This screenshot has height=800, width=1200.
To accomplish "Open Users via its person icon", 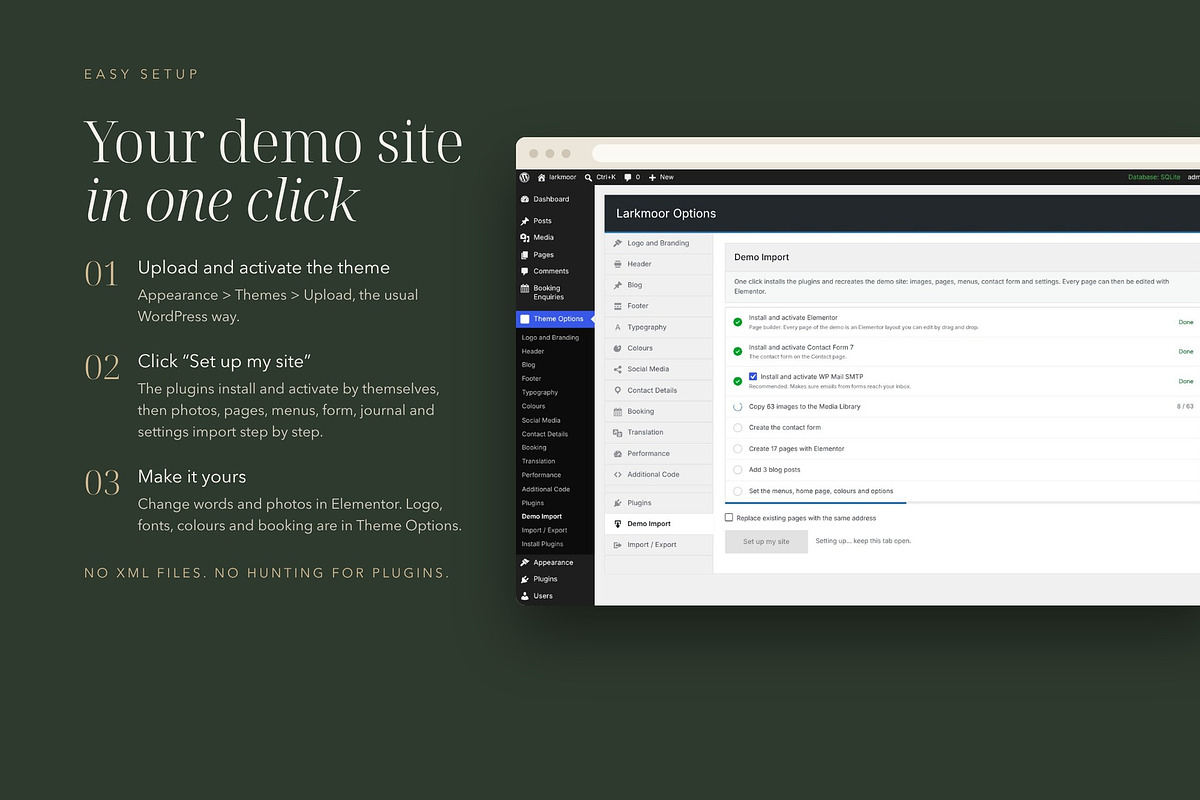I will click(525, 596).
